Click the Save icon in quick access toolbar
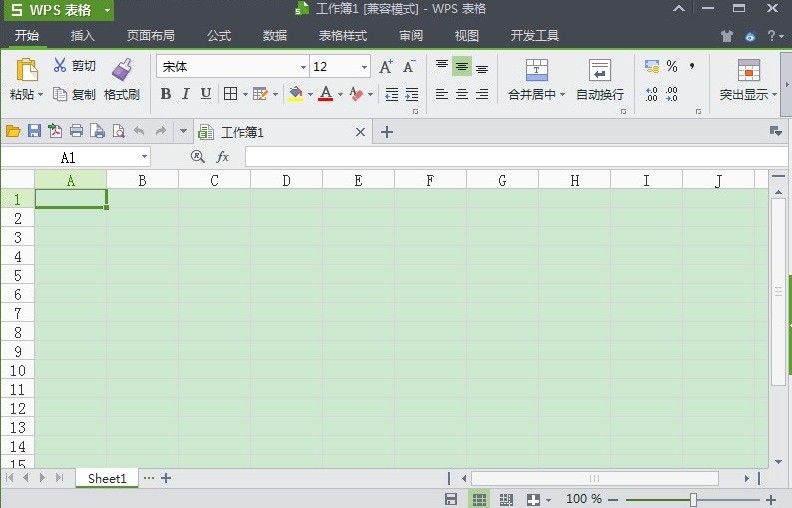 34,131
